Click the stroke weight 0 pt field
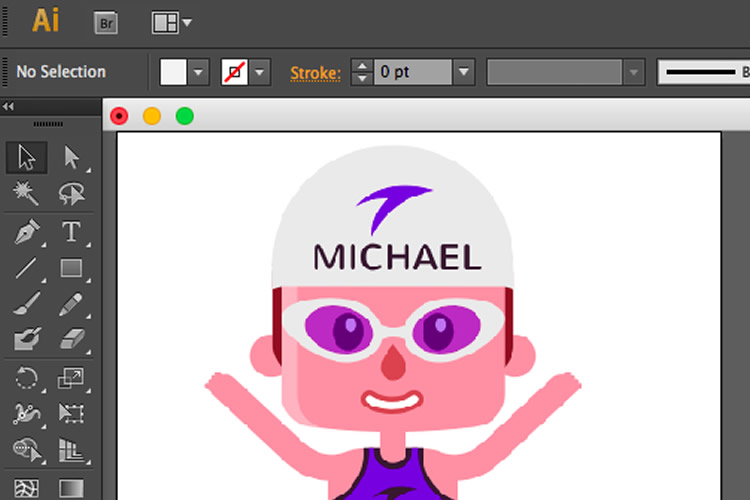 [413, 72]
